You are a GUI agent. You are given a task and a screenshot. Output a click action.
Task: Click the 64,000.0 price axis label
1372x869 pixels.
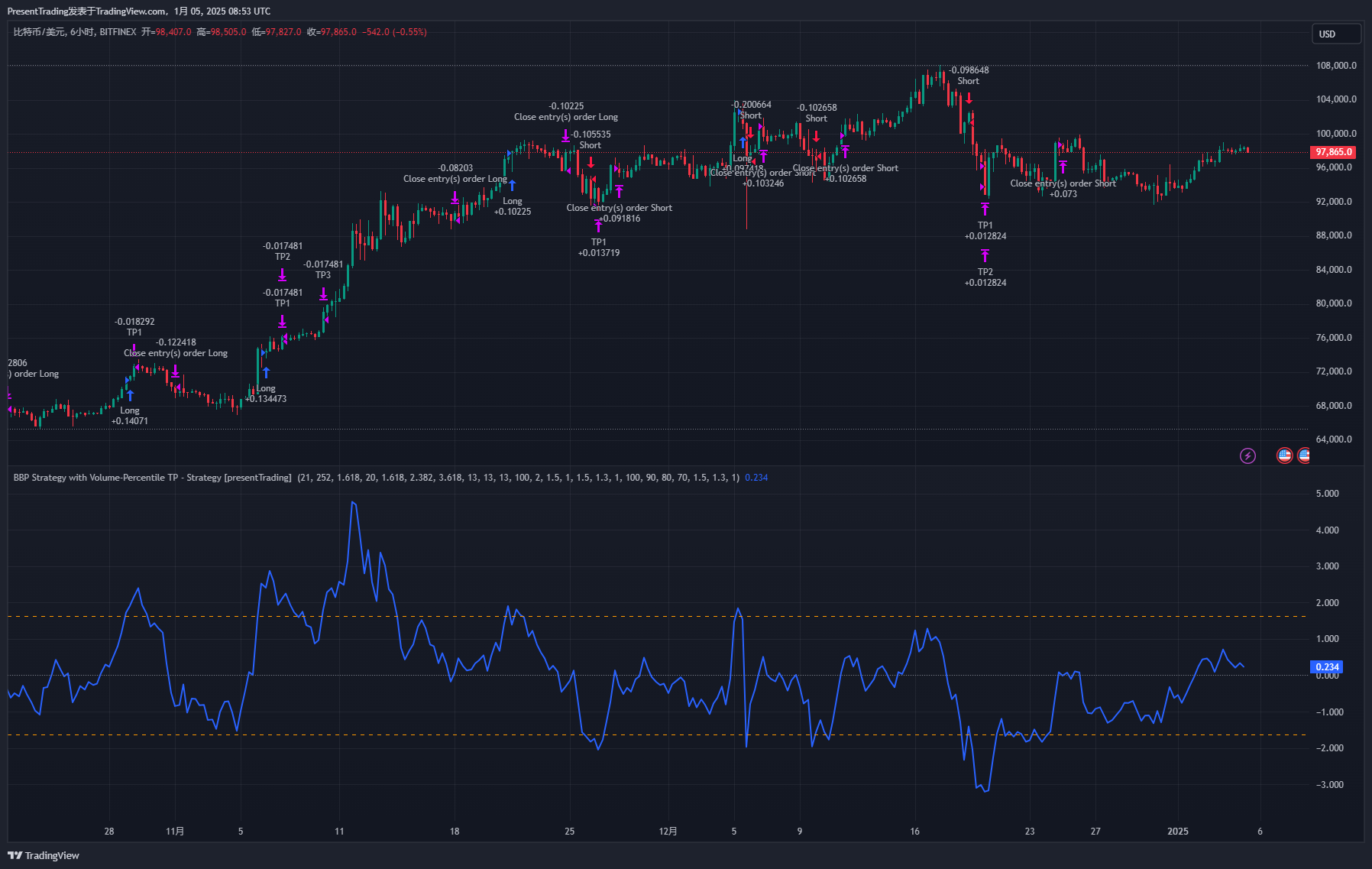1334,439
